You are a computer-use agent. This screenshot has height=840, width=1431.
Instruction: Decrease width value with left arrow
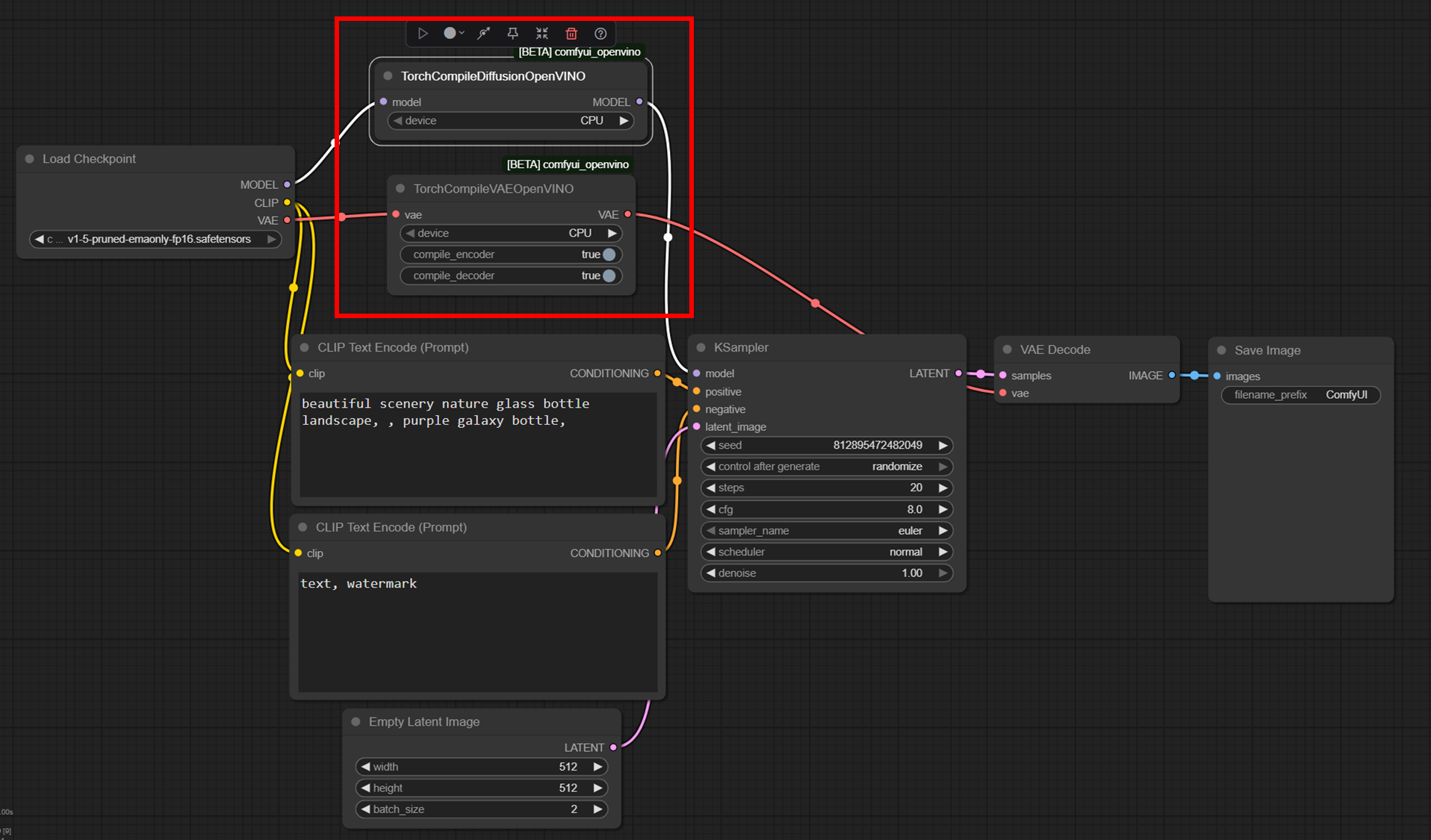pos(365,767)
